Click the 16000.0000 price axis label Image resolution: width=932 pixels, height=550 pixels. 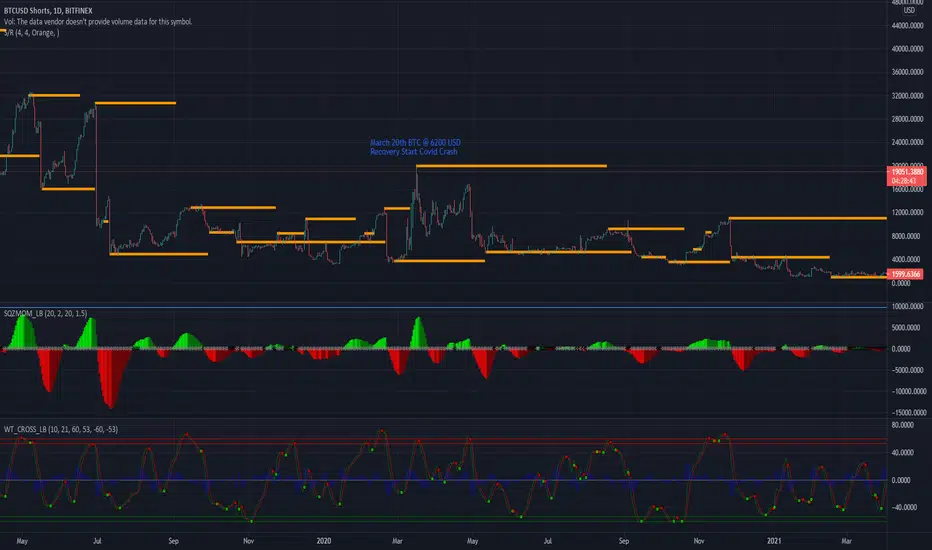[908, 189]
